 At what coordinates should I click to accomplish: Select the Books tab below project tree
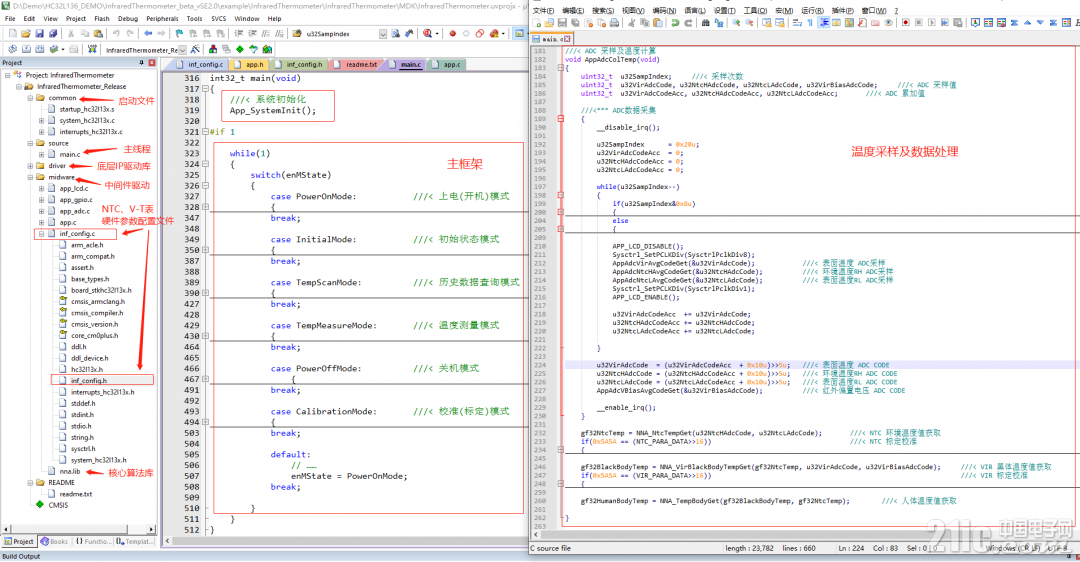54,541
